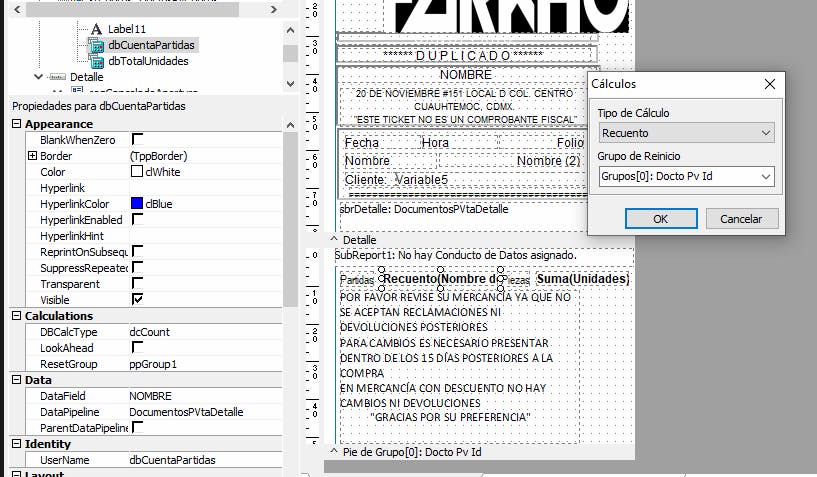Select the Fecha field in the design
This screenshot has height=477, width=817.
(362, 143)
